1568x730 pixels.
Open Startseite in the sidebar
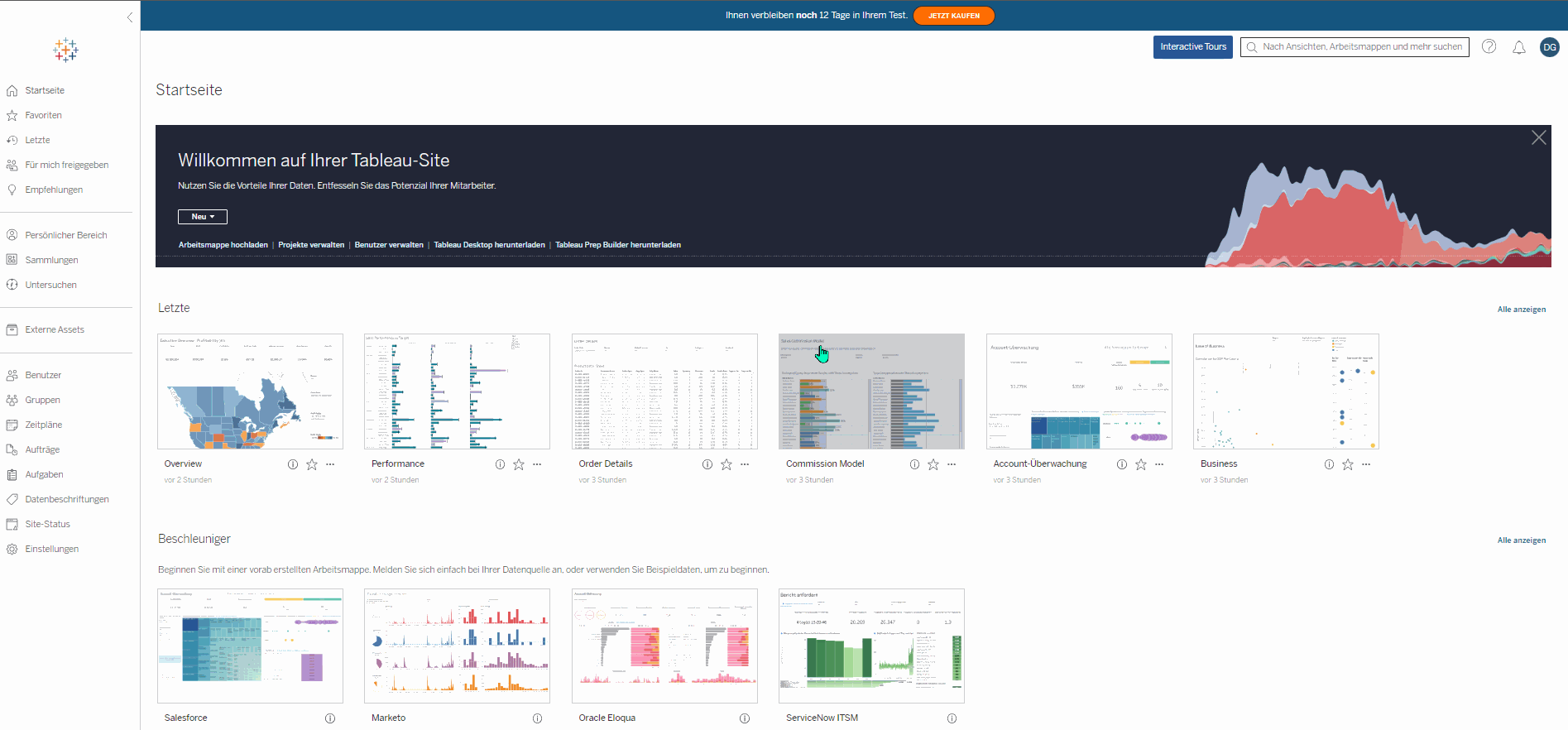point(45,90)
